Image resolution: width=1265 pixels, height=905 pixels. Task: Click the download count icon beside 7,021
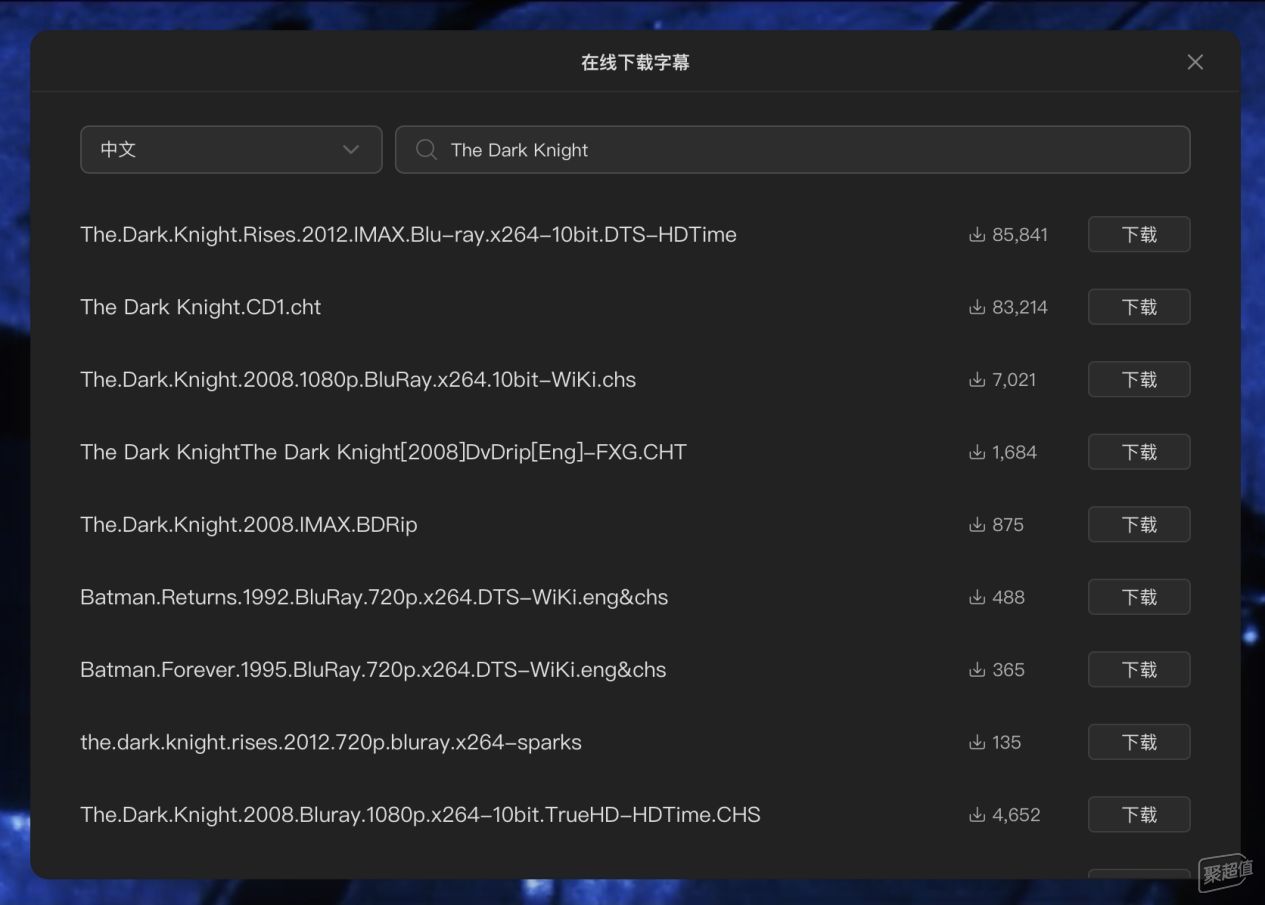tap(977, 379)
